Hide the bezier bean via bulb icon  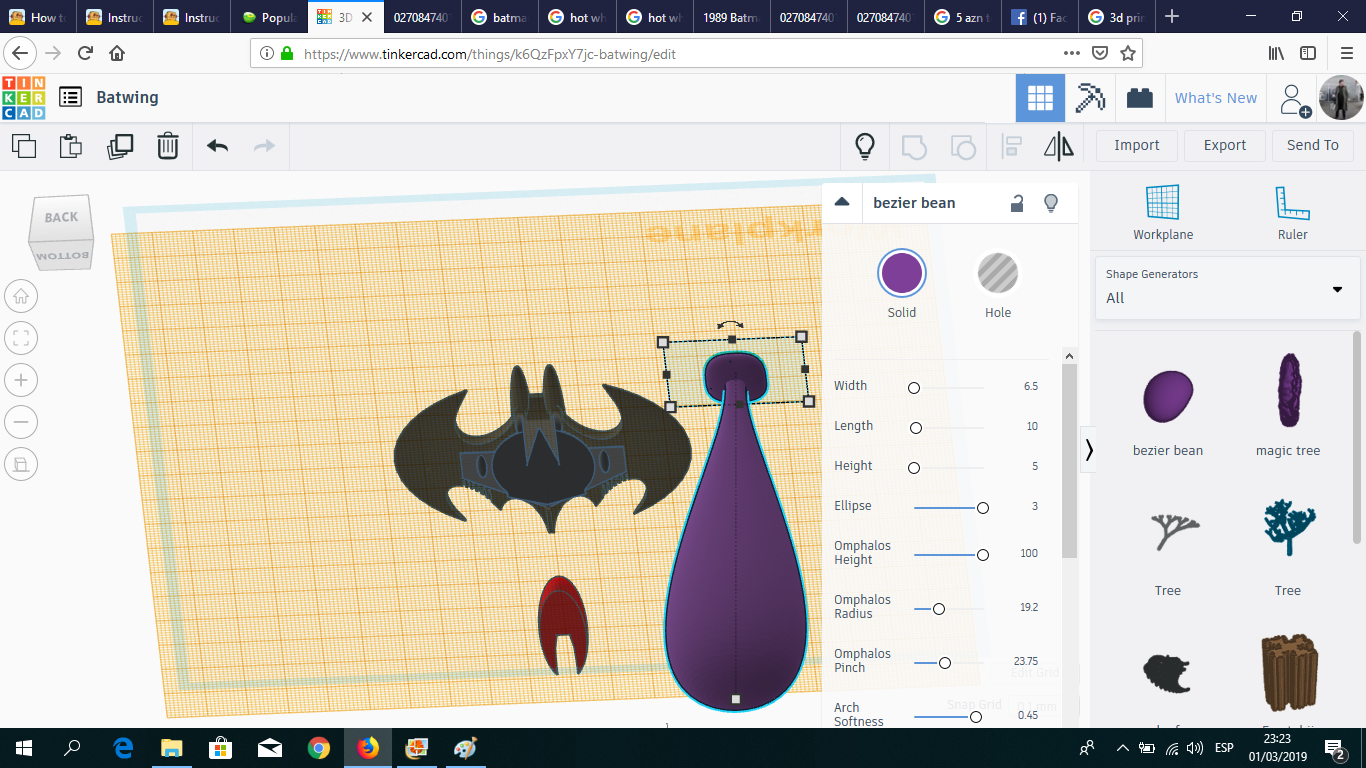click(1051, 203)
